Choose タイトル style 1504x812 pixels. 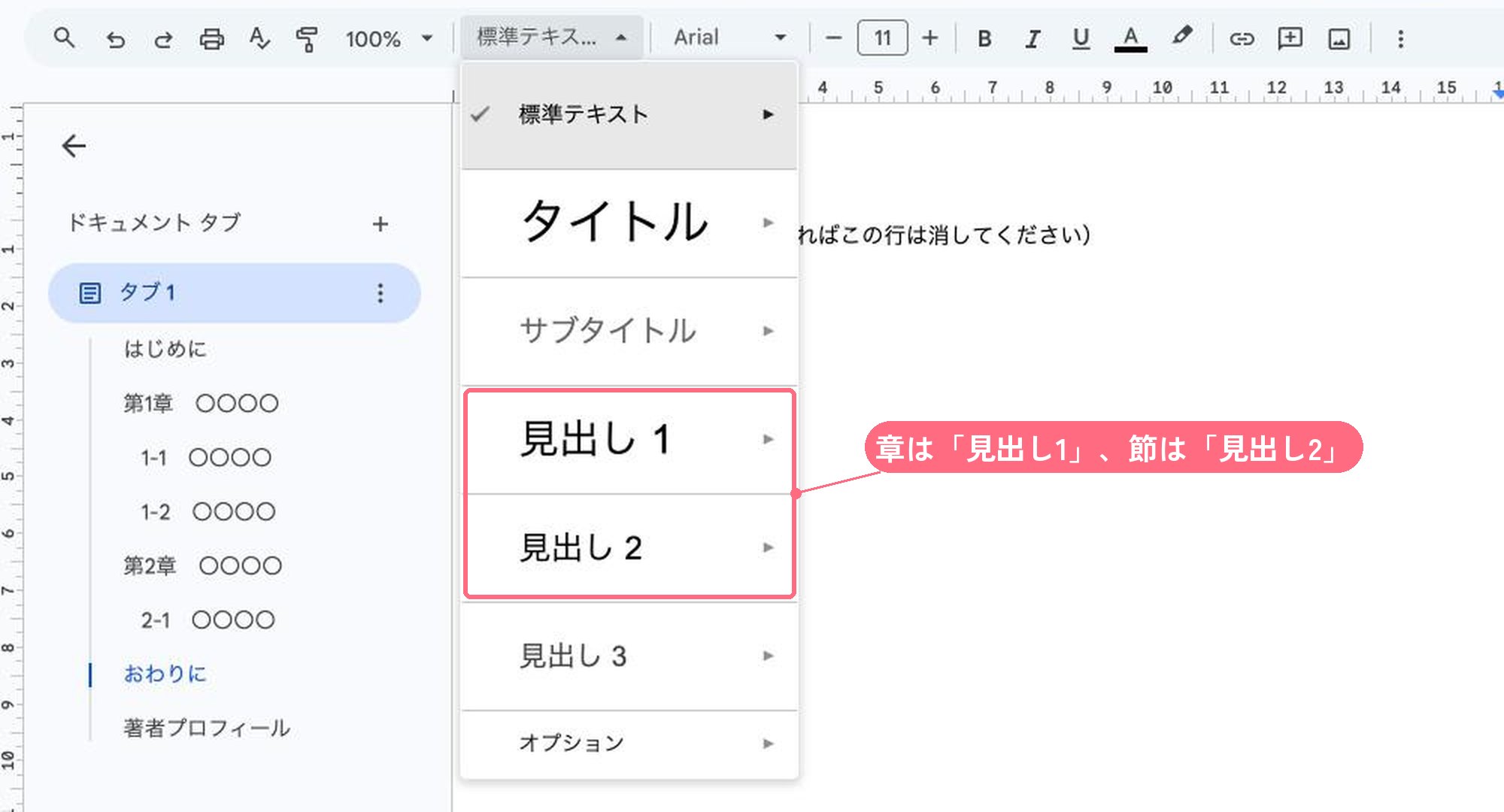coord(629,223)
